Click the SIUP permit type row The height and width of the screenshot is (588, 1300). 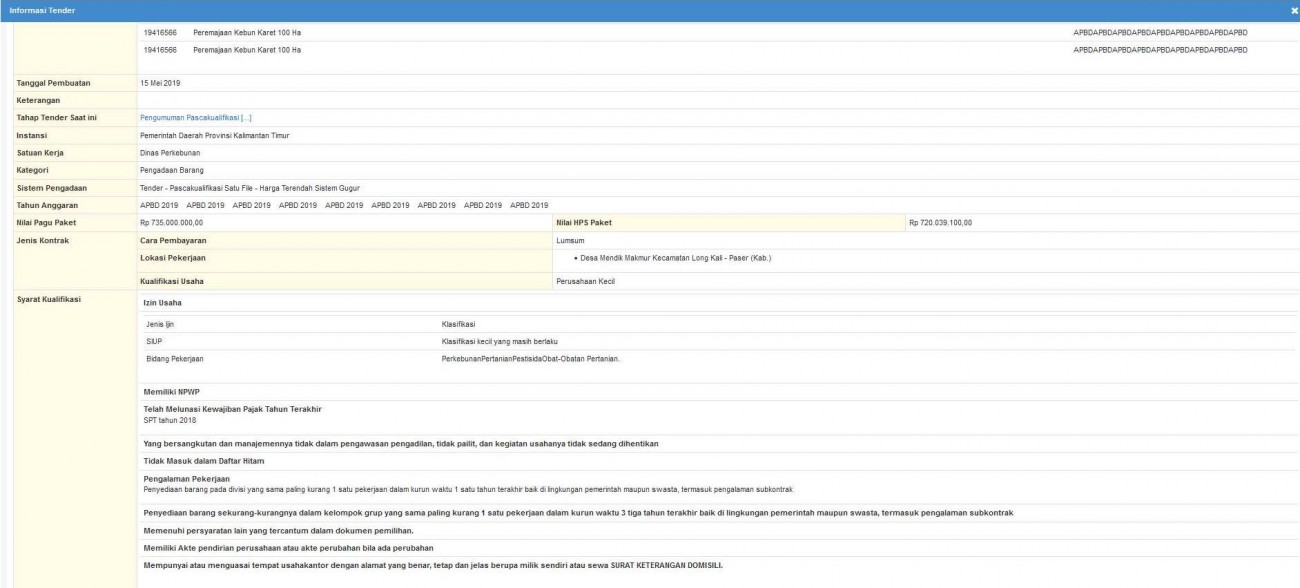[155, 341]
